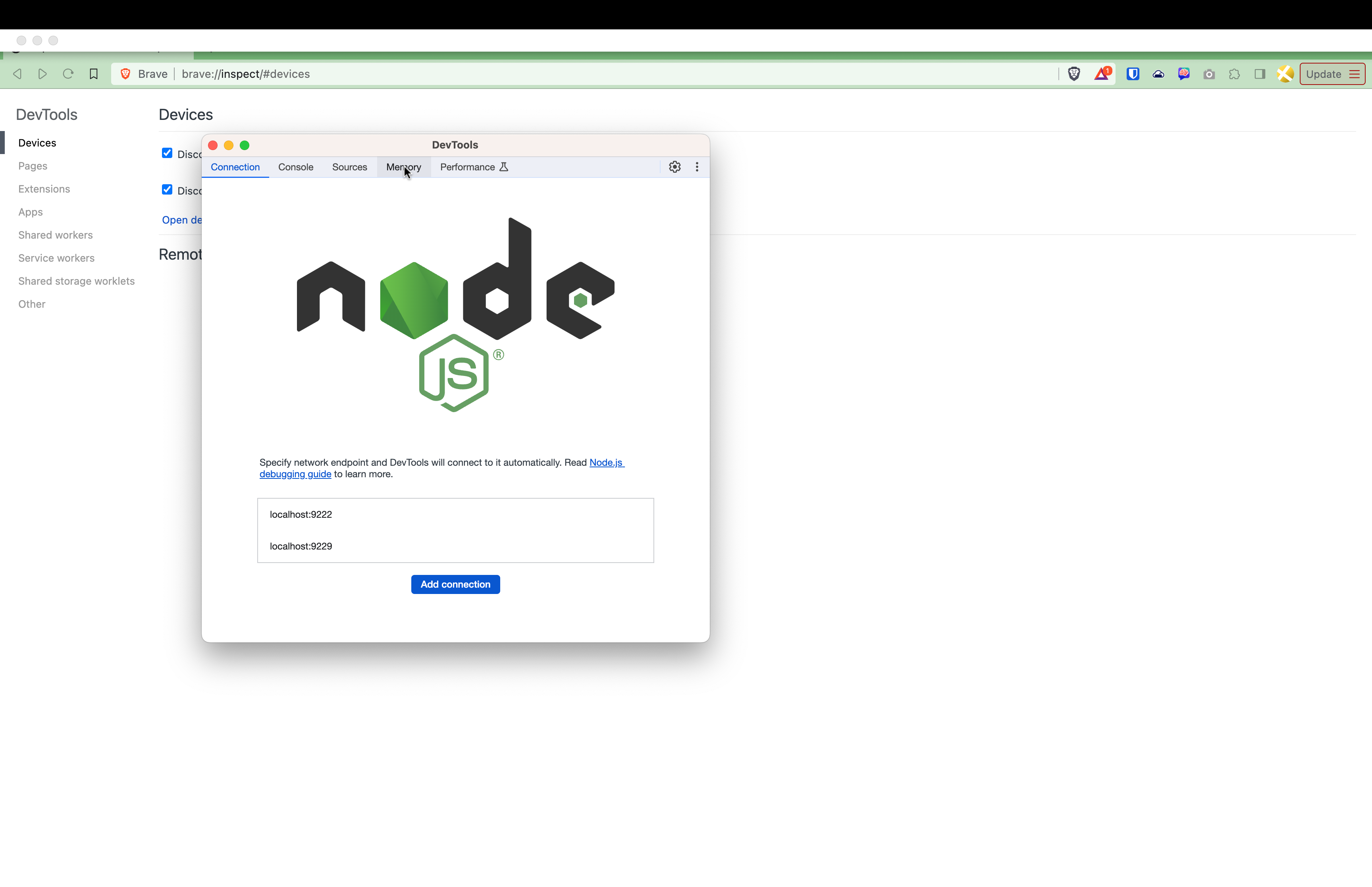Go back with browser back arrow
Viewport: 1372px width, 887px height.
(x=17, y=74)
